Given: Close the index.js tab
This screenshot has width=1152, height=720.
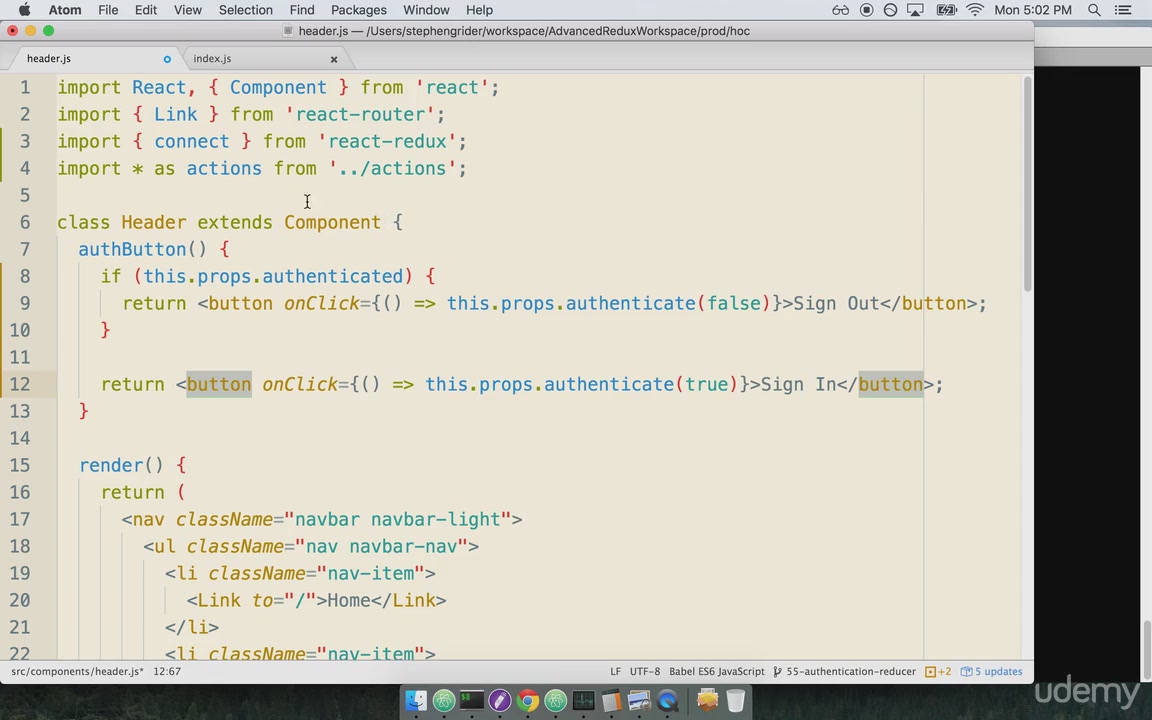Looking at the screenshot, I should [x=334, y=59].
